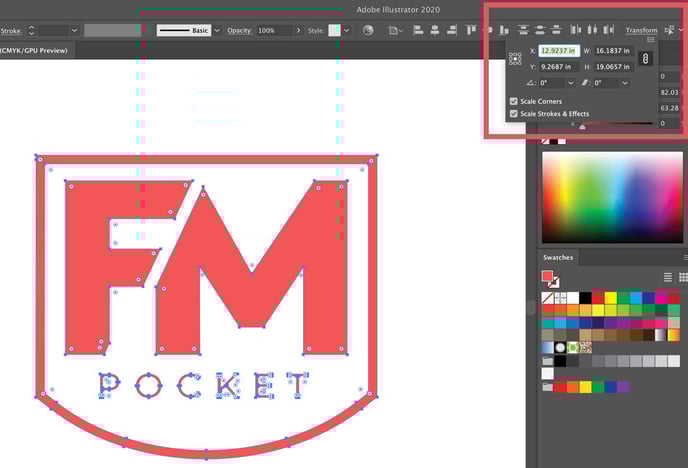Viewport: 688px width, 468px height.
Task: Open the graphic Style dropdown arrow
Action: [347, 30]
